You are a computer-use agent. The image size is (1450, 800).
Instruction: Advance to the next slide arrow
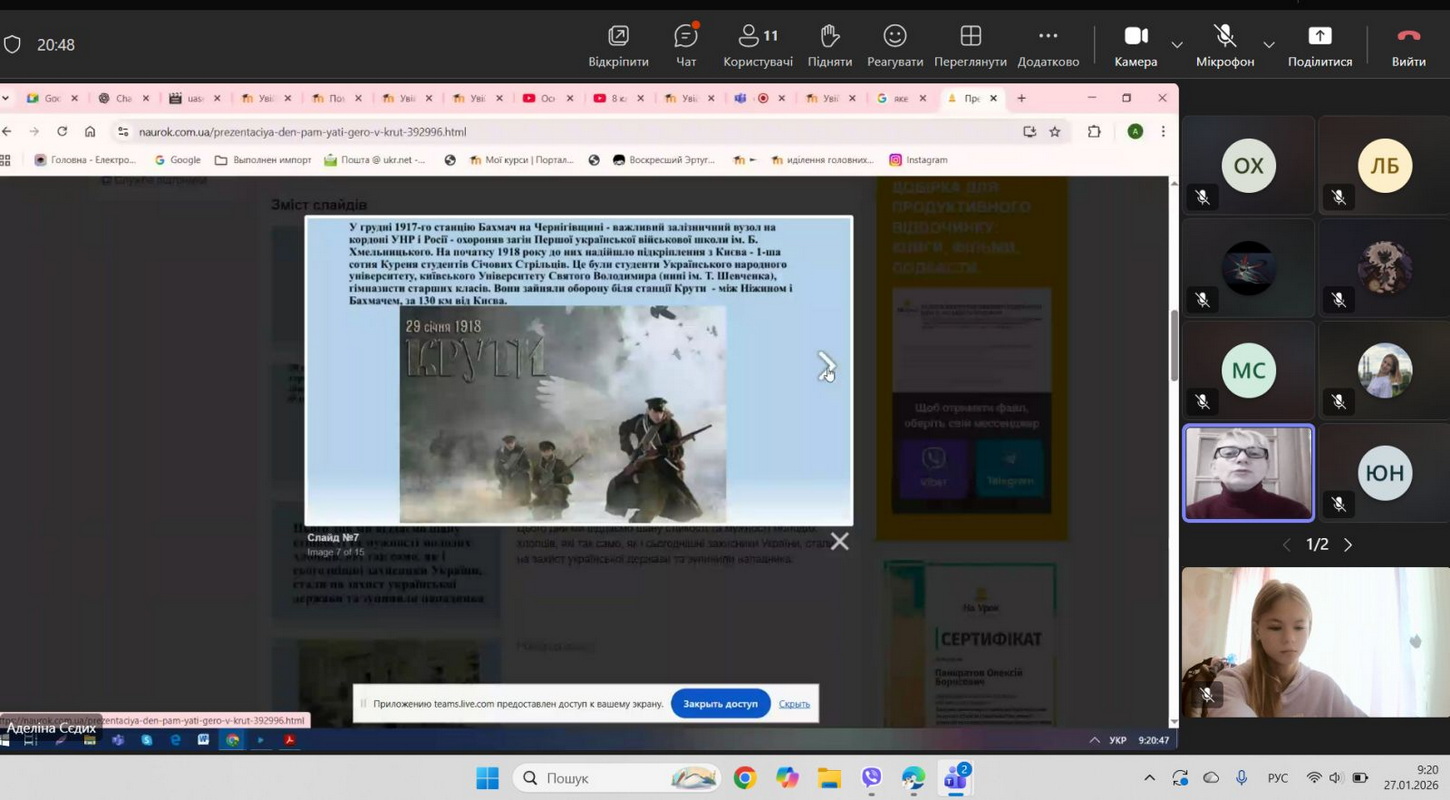(x=826, y=366)
